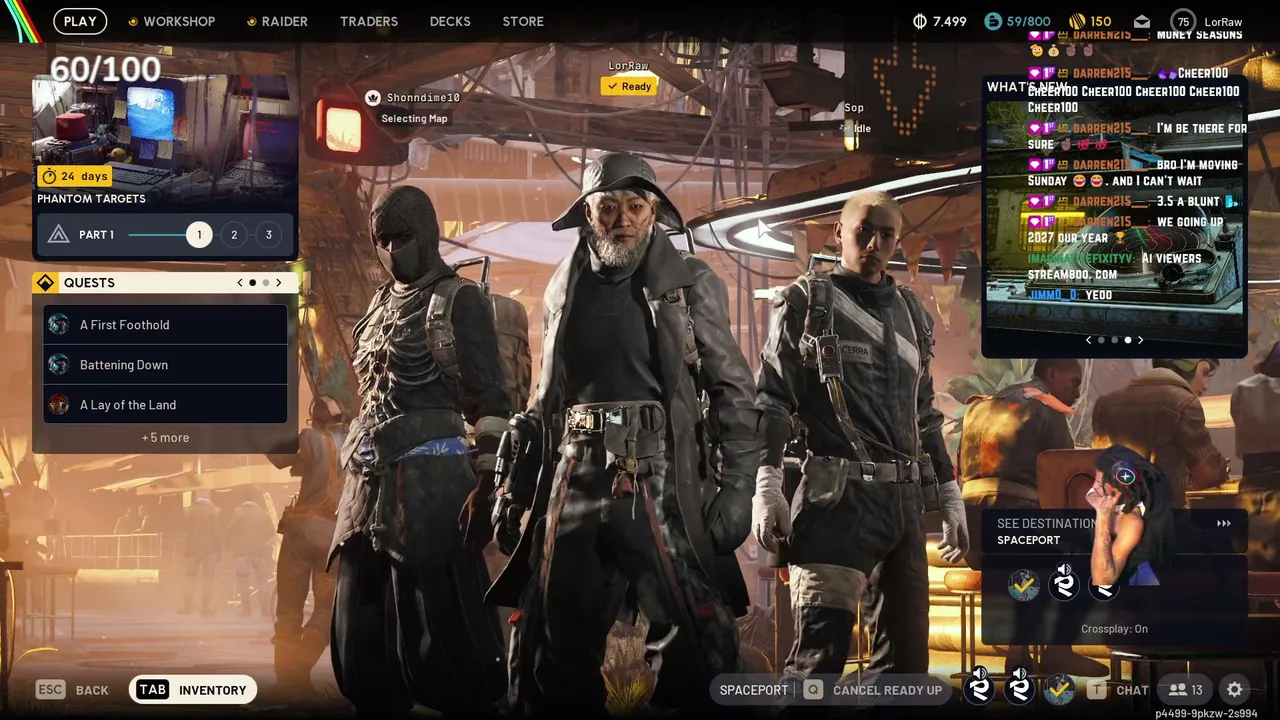Open settings with the gear icon
This screenshot has width=1280, height=720.
click(x=1235, y=690)
